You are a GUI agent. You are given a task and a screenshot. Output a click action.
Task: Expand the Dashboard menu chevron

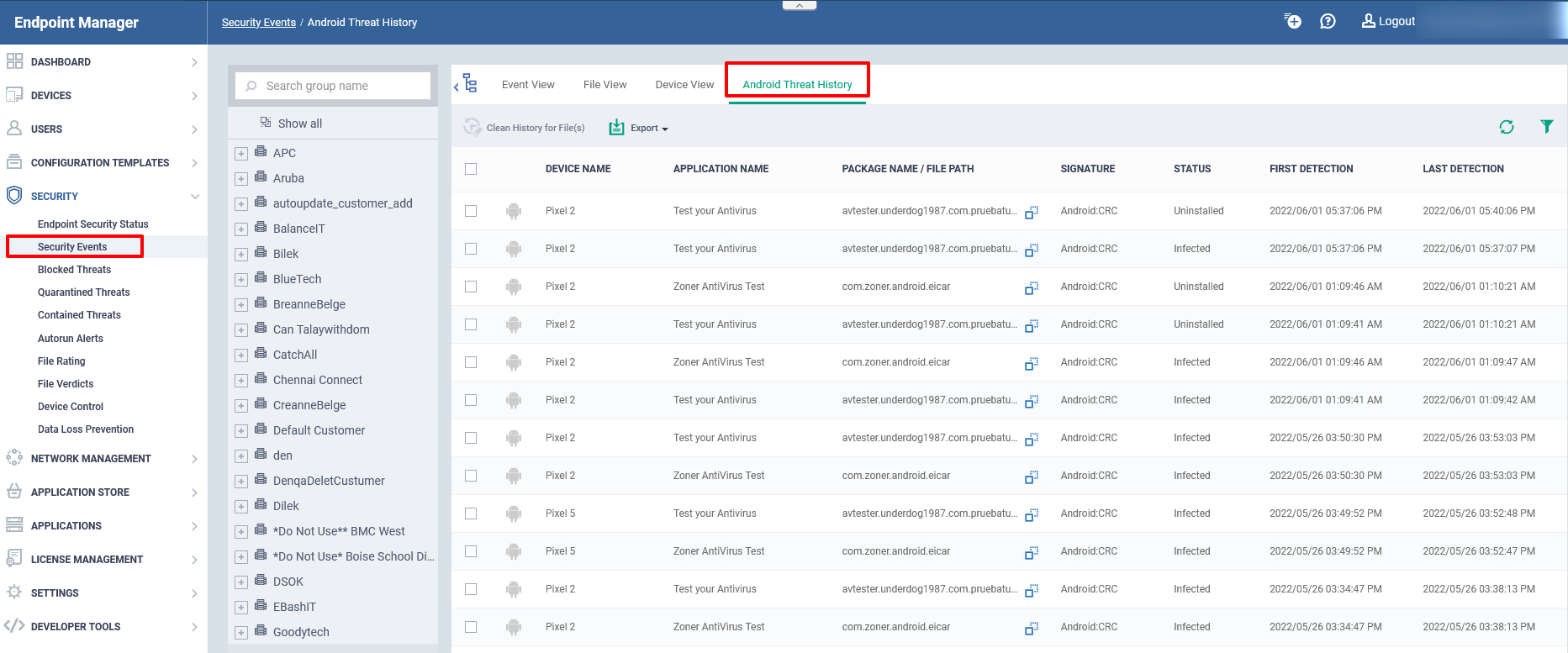tap(194, 62)
